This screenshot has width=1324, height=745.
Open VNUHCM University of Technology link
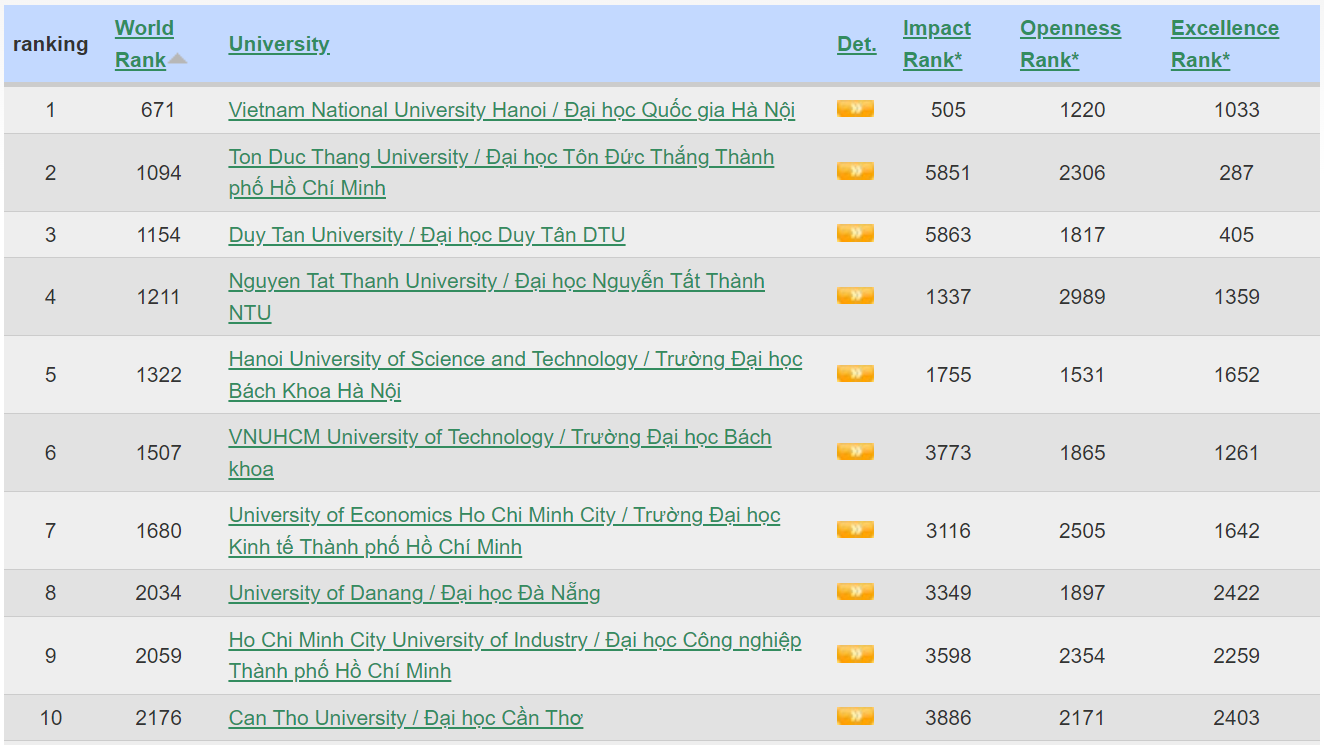coord(500,453)
